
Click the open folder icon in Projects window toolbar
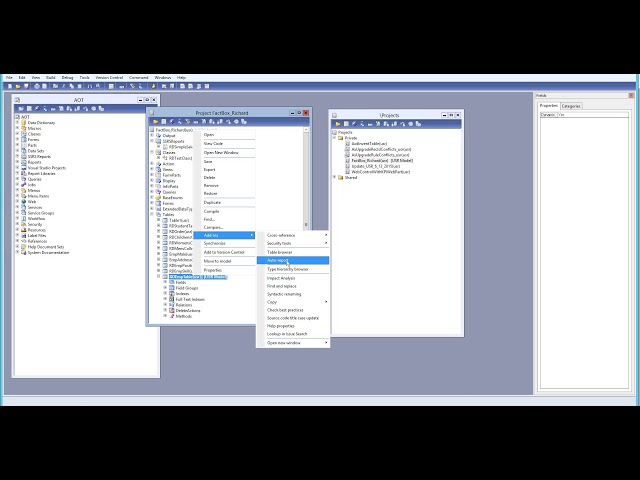(x=338, y=124)
